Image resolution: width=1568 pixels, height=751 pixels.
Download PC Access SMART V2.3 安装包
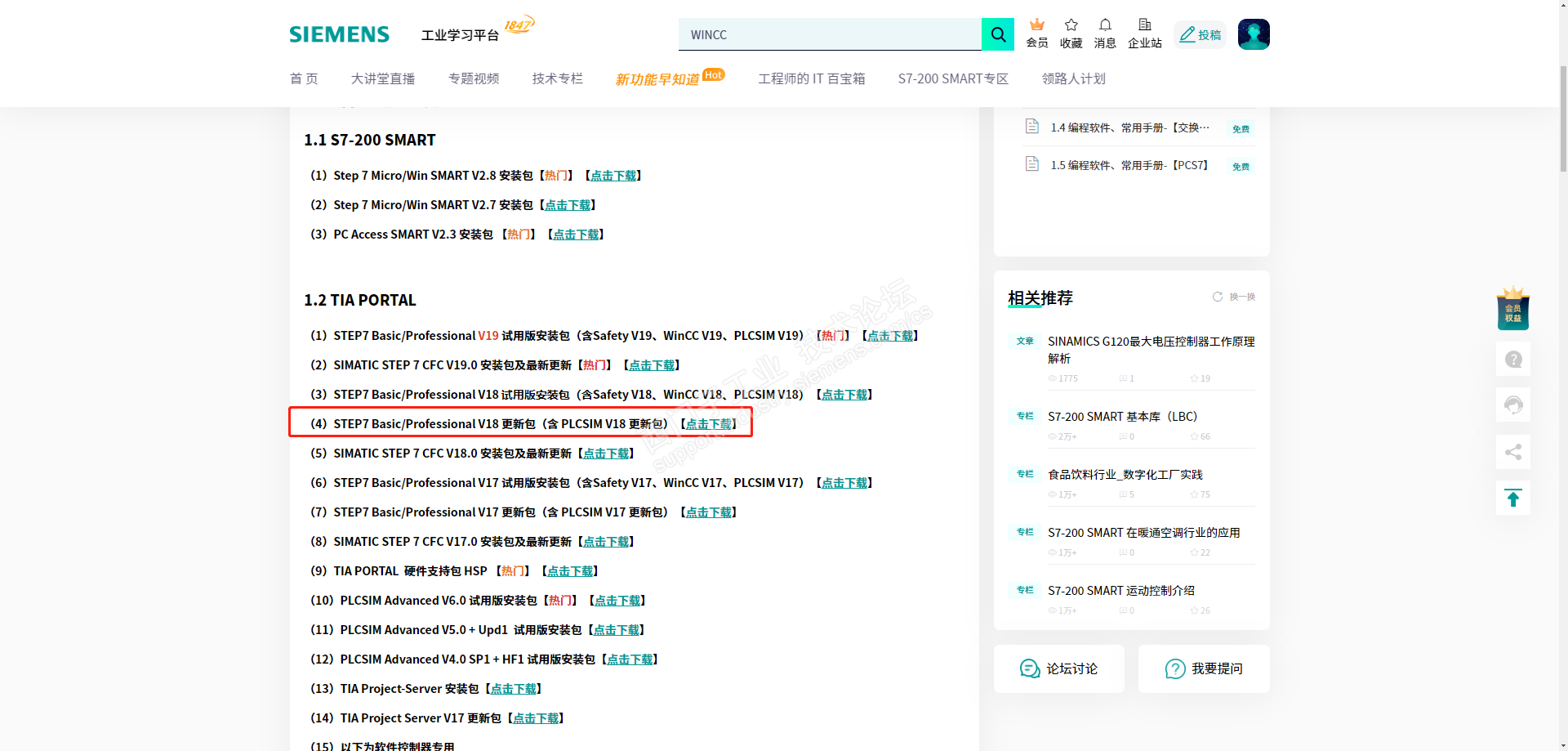tap(576, 235)
